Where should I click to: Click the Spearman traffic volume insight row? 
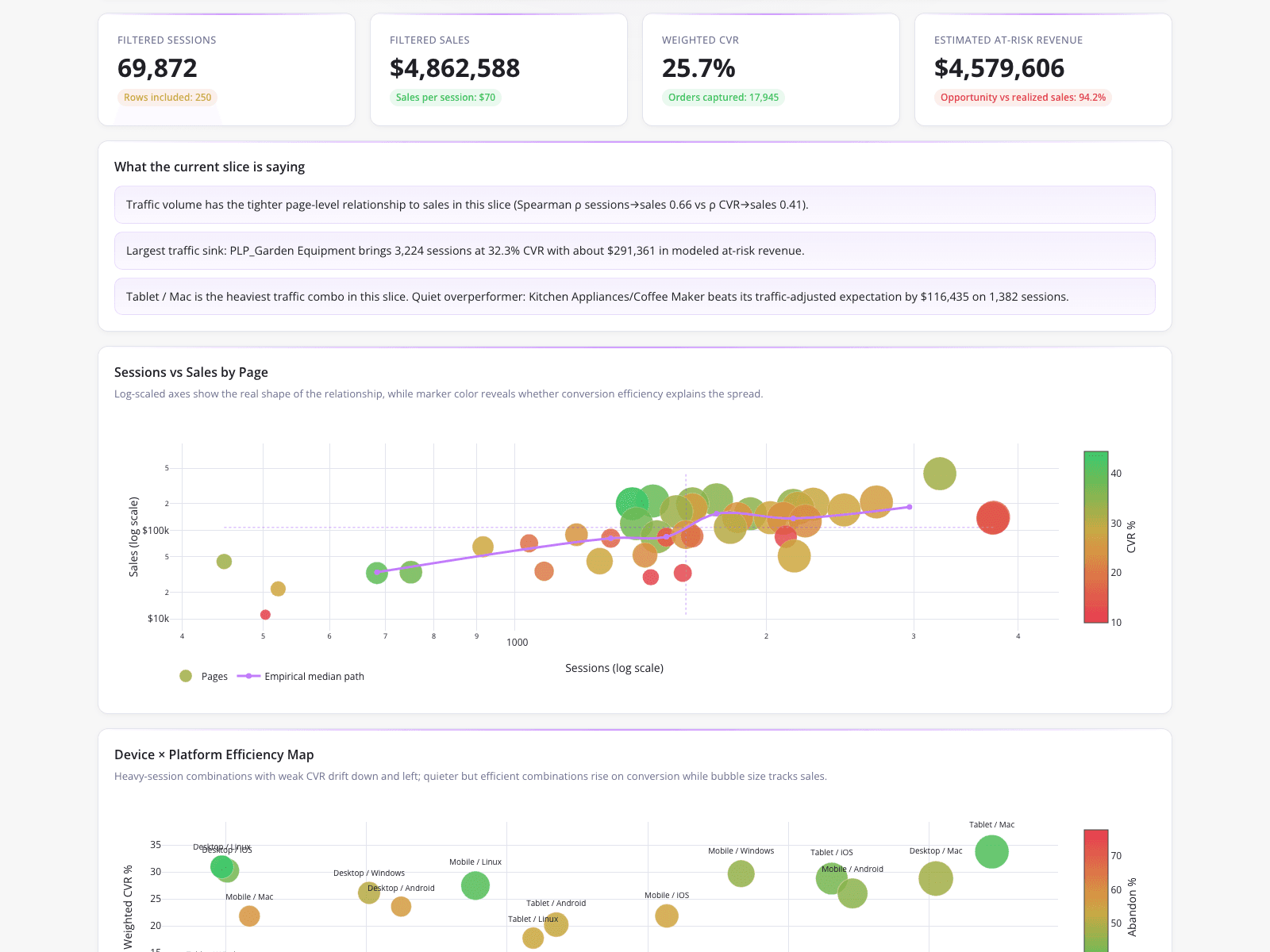[x=635, y=205]
